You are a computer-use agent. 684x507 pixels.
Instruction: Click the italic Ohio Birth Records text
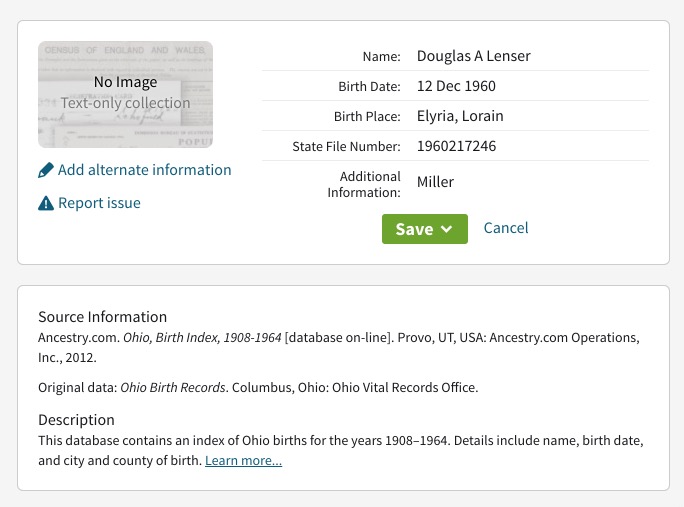[x=173, y=388]
